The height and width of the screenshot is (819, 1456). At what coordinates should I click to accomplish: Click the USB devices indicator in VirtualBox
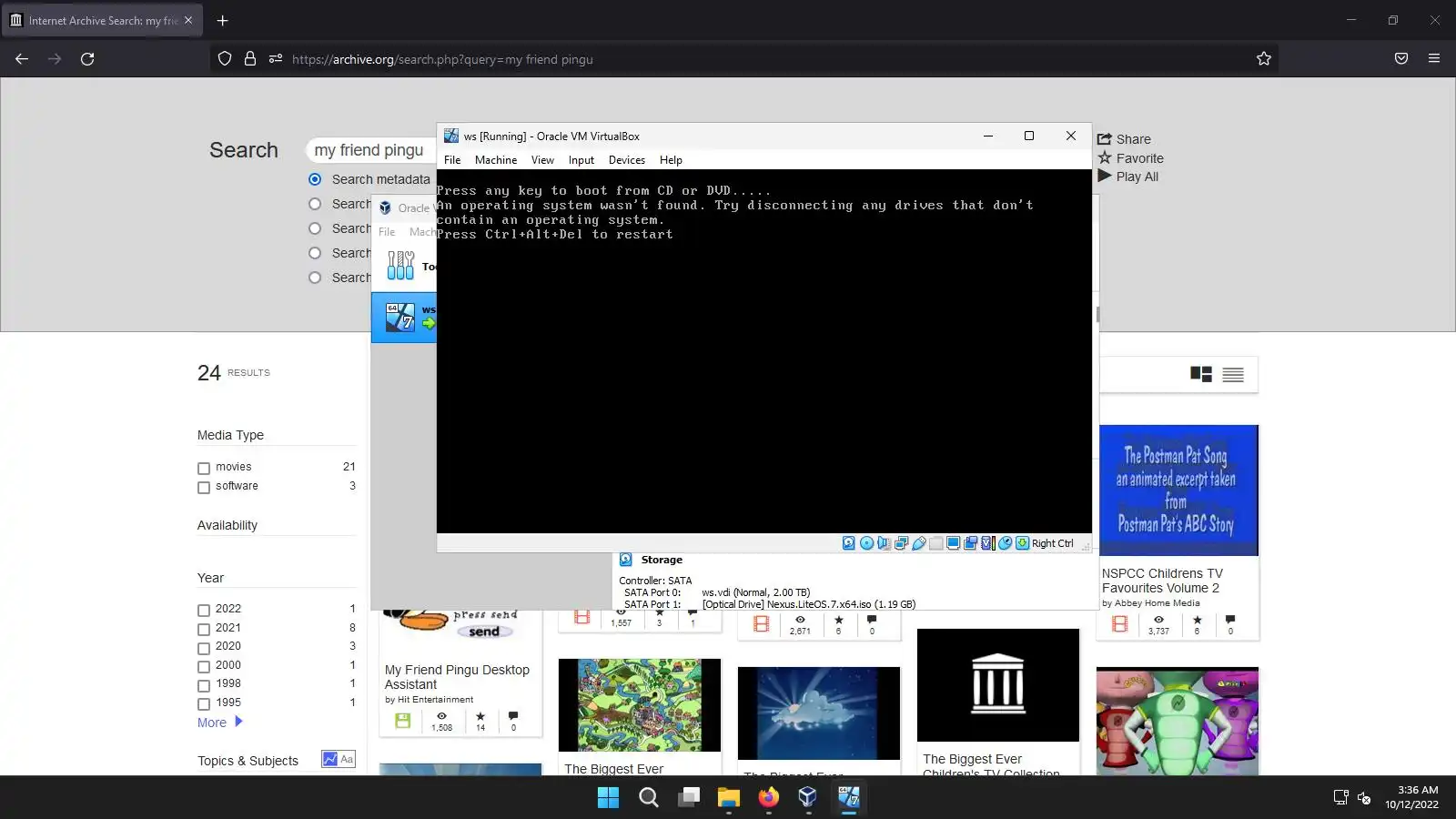[x=918, y=543]
